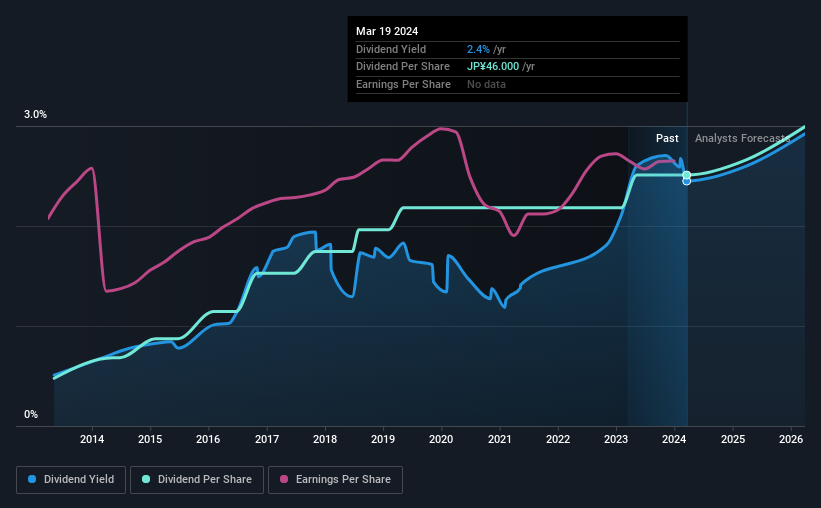821x508 pixels.
Task: Click the 2023 x-axis label
Action: click(616, 439)
